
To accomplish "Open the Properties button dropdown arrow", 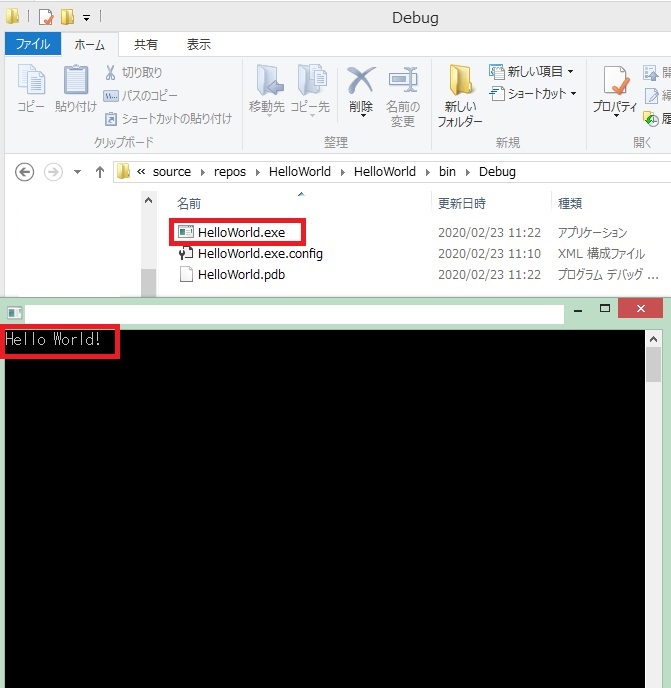I will click(x=616, y=116).
